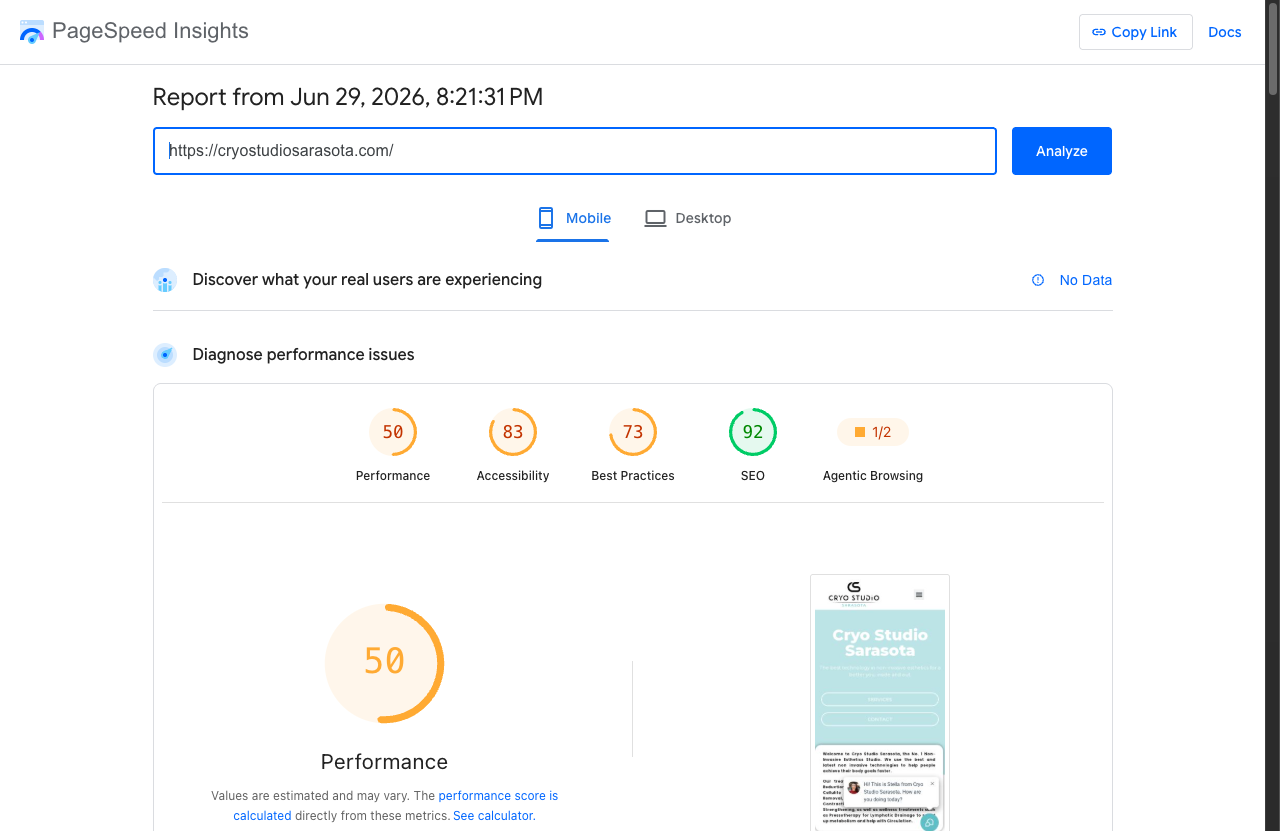Click the URL input field
The height and width of the screenshot is (831, 1280).
pos(575,151)
